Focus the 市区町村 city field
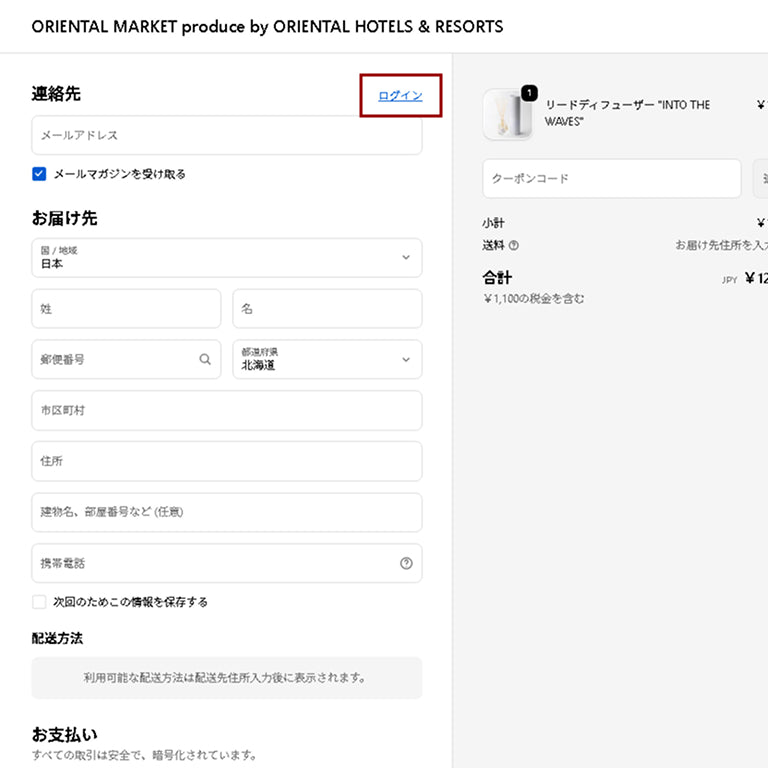Viewport: 768px width, 768px height. [x=226, y=411]
